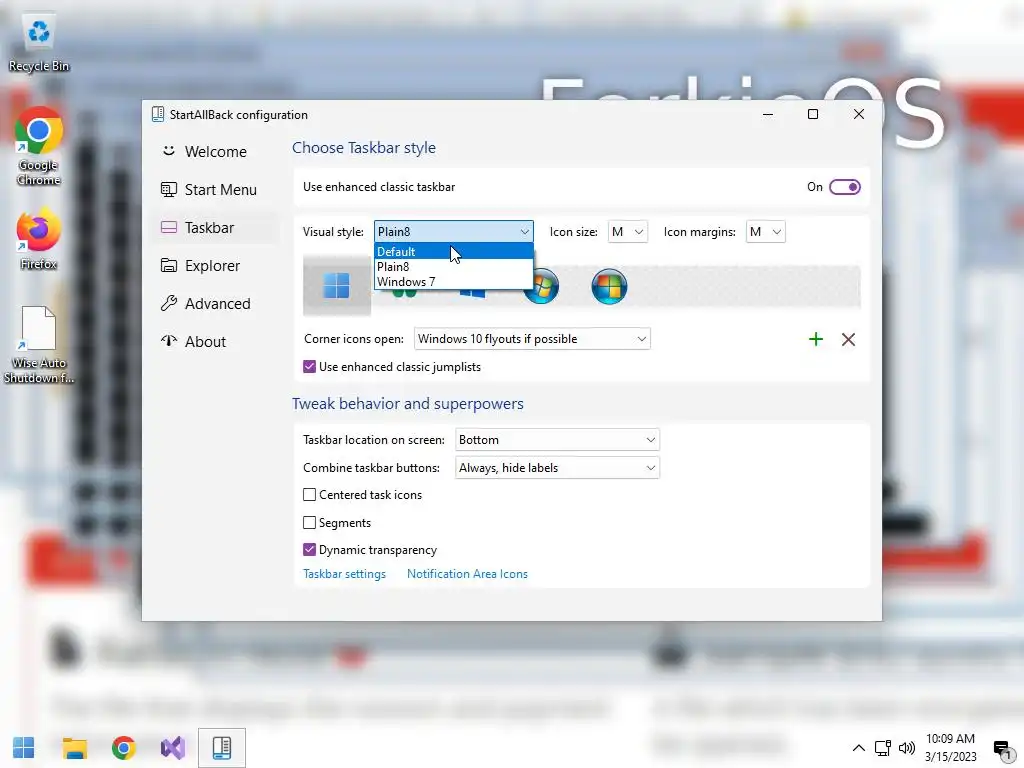The width and height of the screenshot is (1024, 768).
Task: Disable Dynamic transparency
Action: (310, 550)
